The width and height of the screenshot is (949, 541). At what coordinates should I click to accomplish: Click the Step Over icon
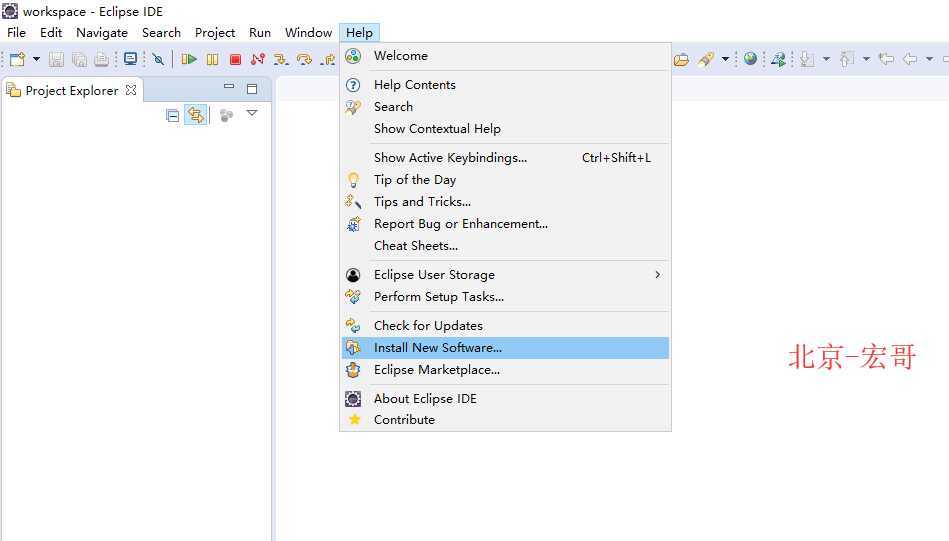[x=304, y=59]
